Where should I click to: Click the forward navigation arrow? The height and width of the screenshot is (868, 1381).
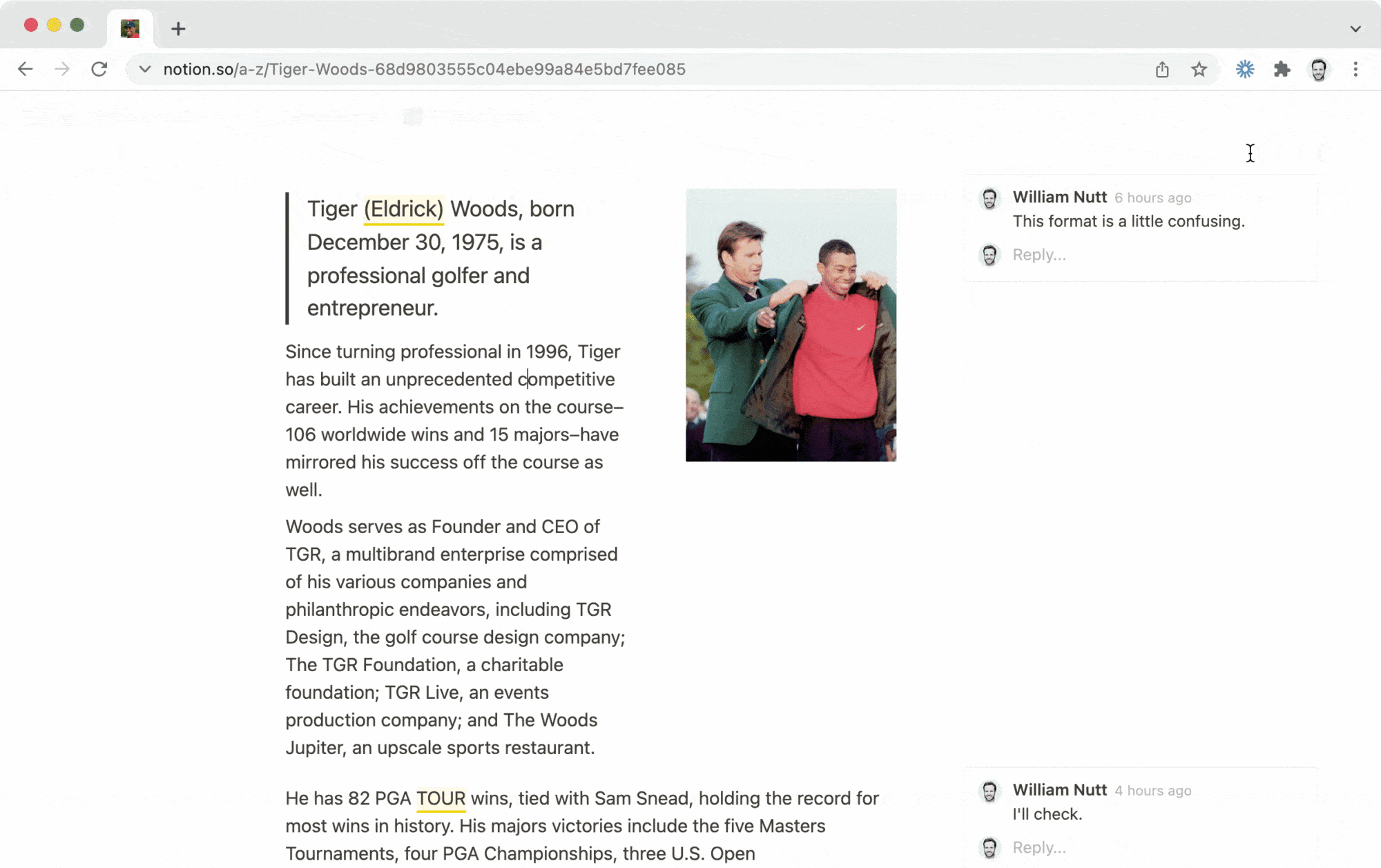tap(62, 69)
